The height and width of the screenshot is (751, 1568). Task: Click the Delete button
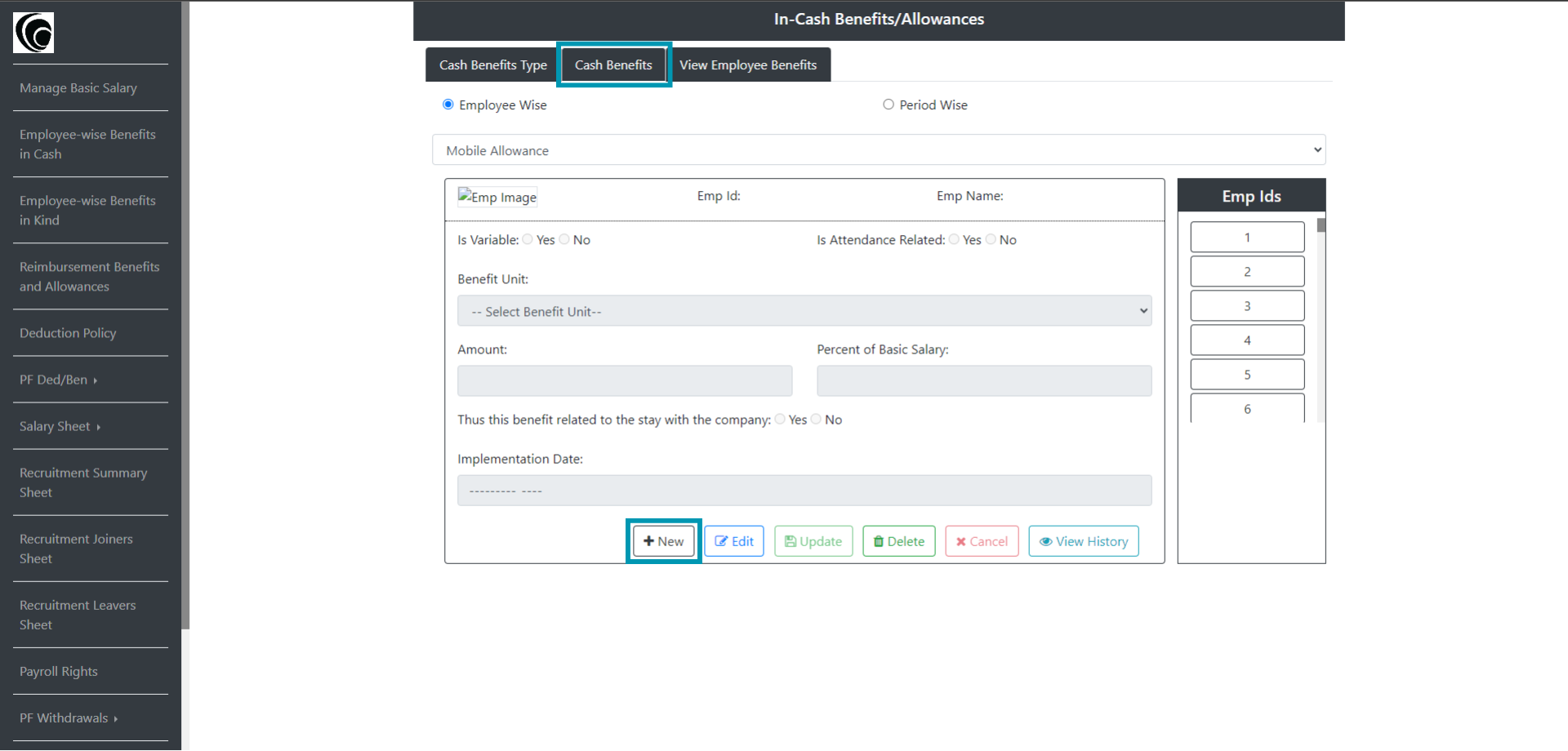click(899, 541)
